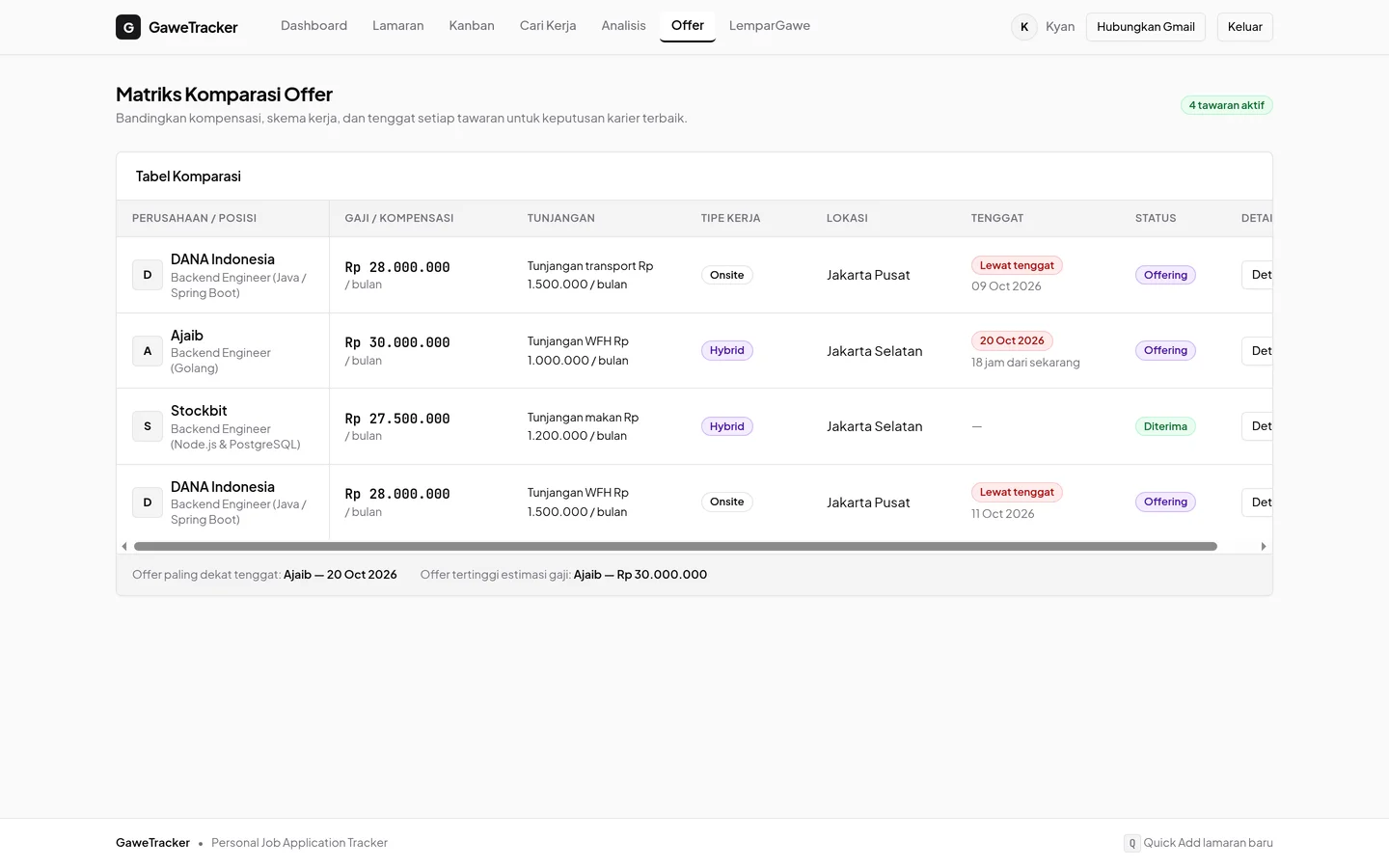The height and width of the screenshot is (868, 1389).
Task: Open the Dashboard tab
Action: (x=313, y=26)
